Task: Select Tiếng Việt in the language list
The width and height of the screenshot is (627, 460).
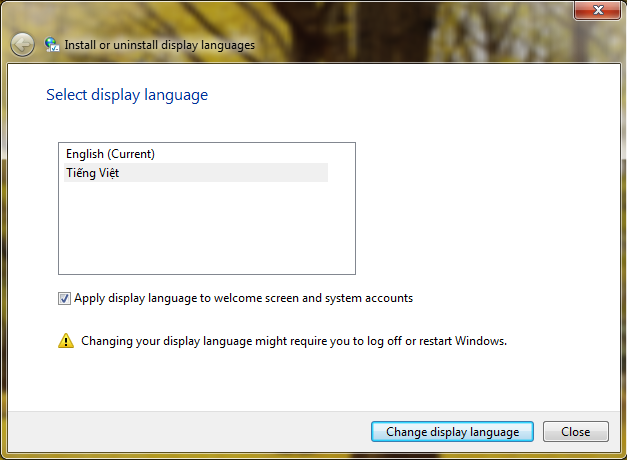Action: pyautogui.click(x=196, y=172)
